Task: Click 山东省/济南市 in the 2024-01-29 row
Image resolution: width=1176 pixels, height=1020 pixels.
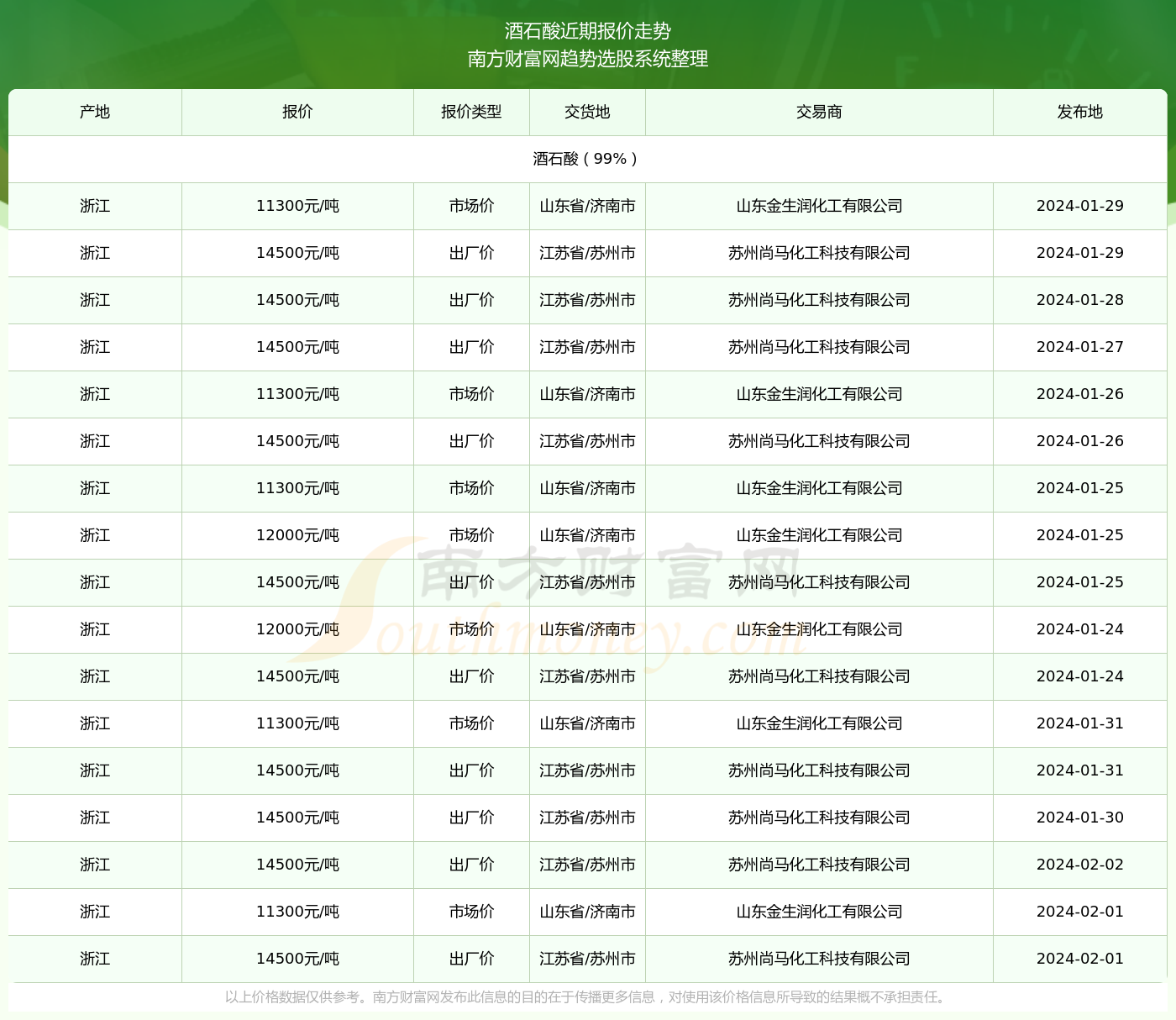Action: point(587,206)
